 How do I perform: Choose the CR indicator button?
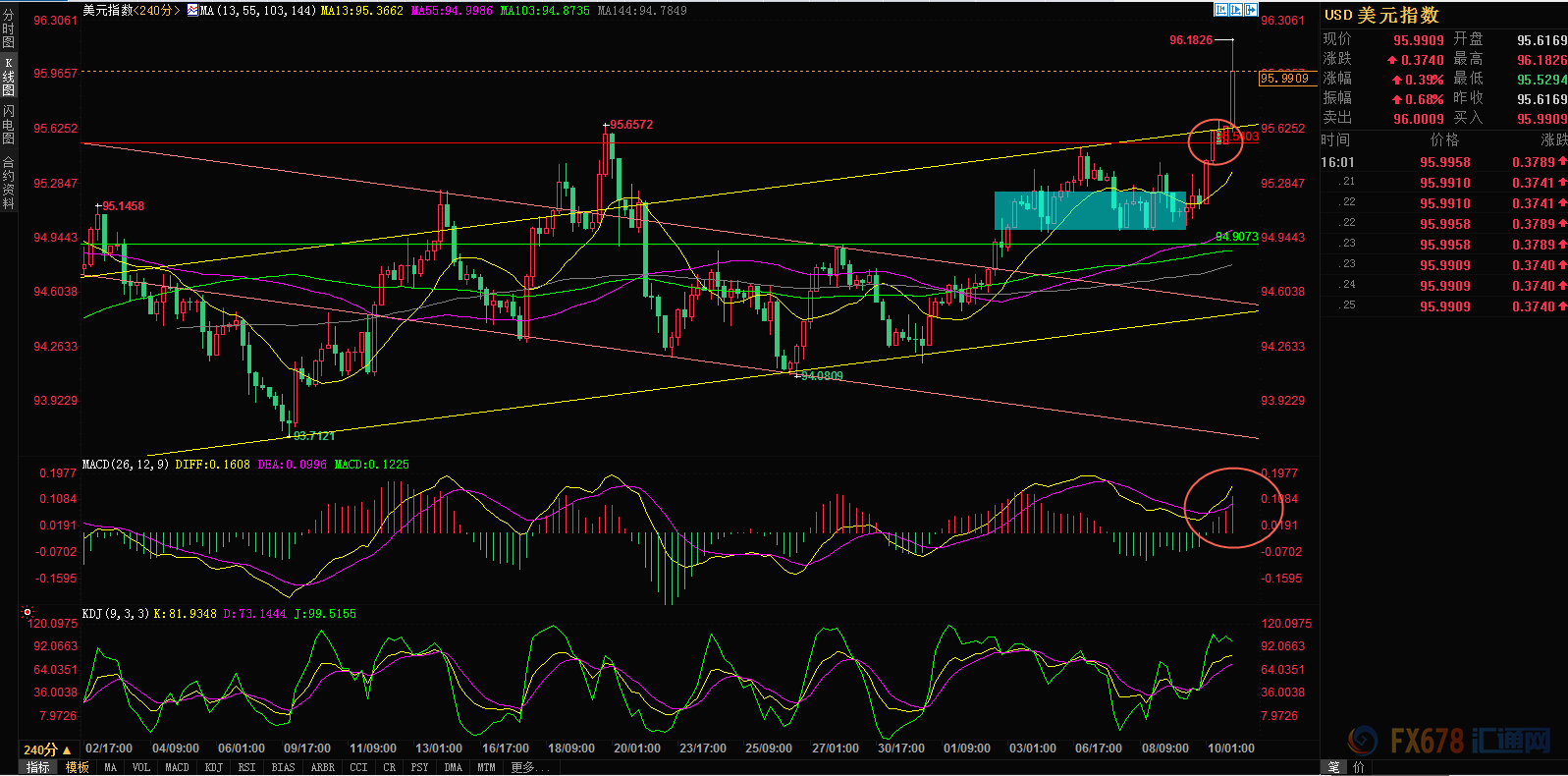pos(390,767)
